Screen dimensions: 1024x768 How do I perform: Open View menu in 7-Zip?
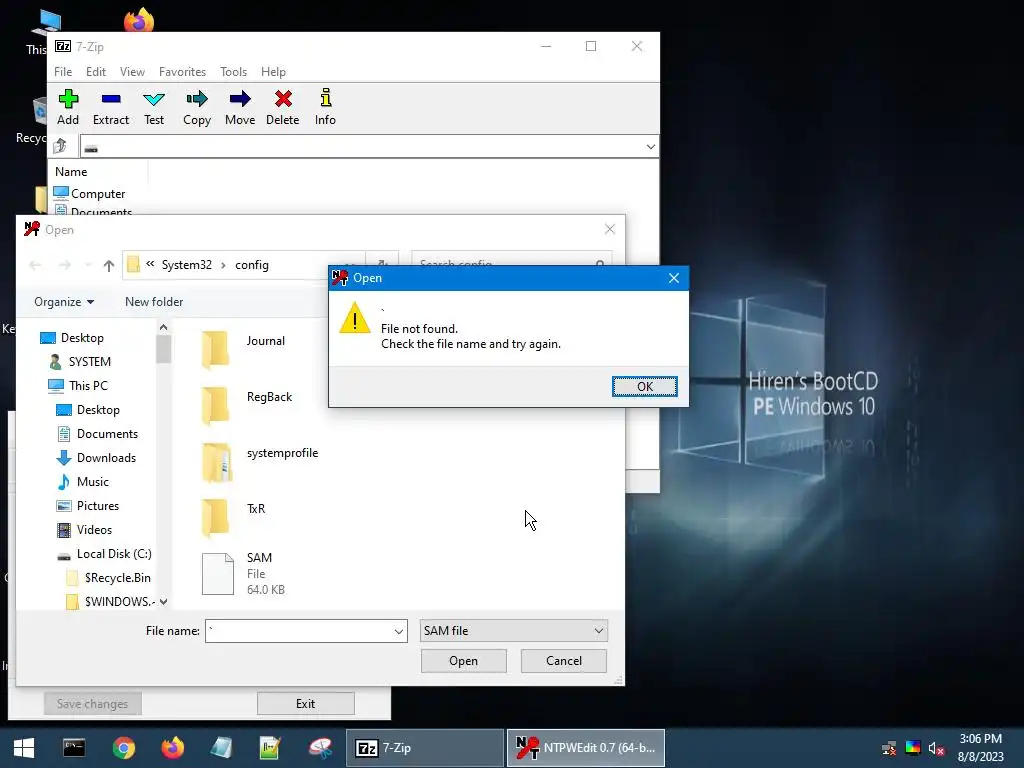pos(132,72)
